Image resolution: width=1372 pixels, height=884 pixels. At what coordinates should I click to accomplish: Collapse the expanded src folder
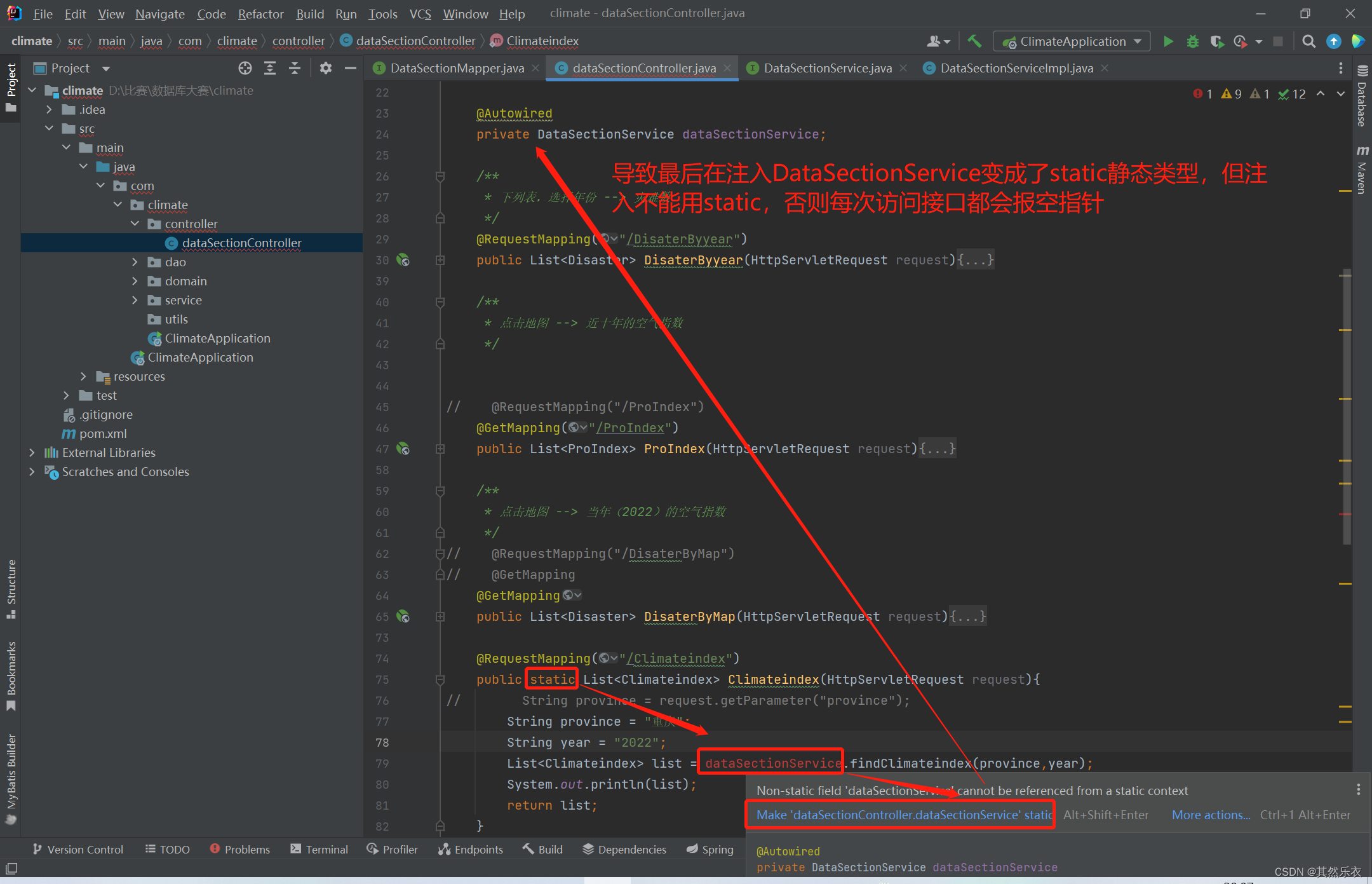(50, 128)
